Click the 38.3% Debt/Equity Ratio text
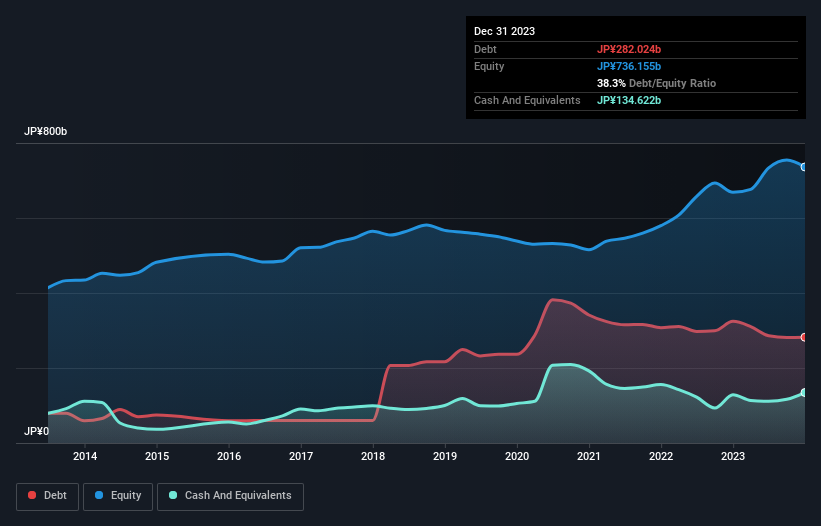The width and height of the screenshot is (821, 526). pyautogui.click(x=656, y=83)
